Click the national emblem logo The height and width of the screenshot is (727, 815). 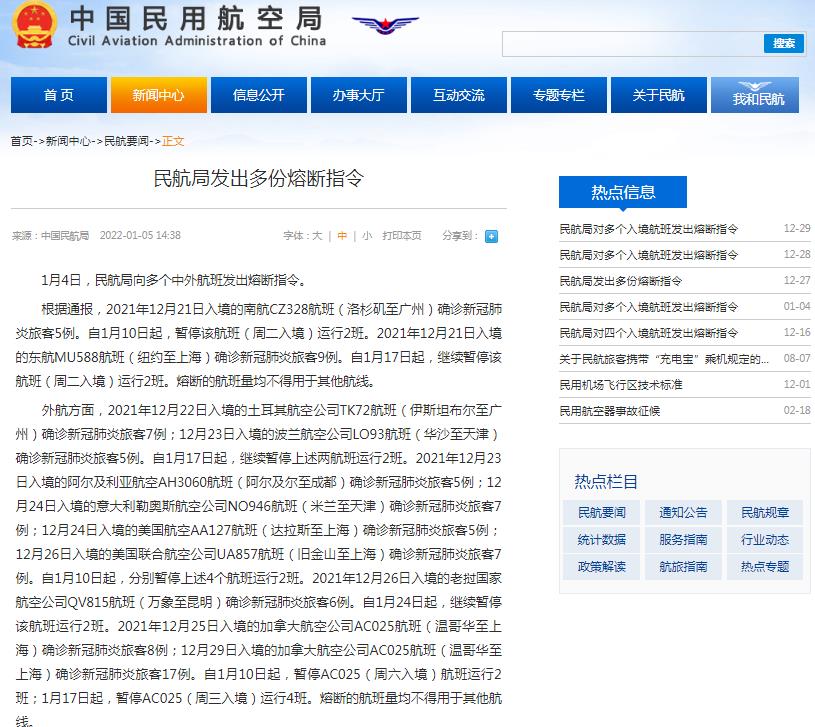coord(31,26)
